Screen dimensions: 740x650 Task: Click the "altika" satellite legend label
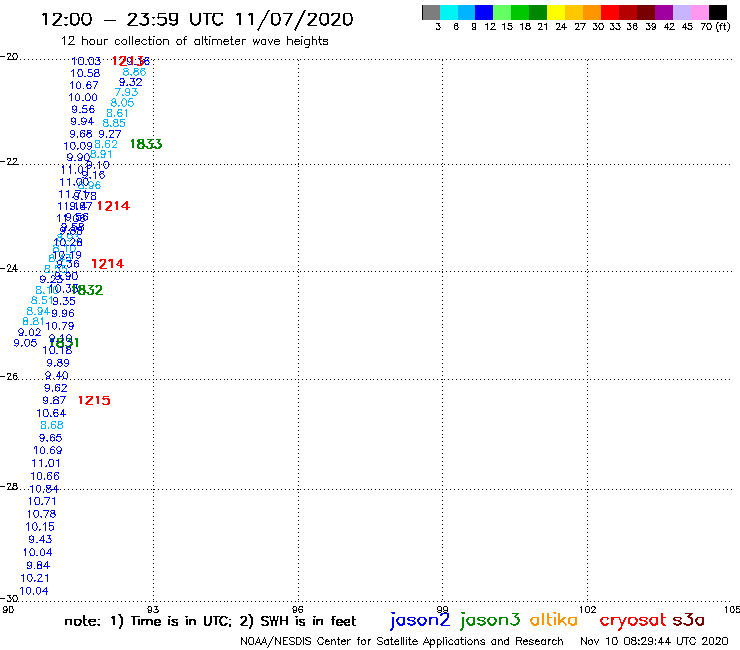pos(554,619)
